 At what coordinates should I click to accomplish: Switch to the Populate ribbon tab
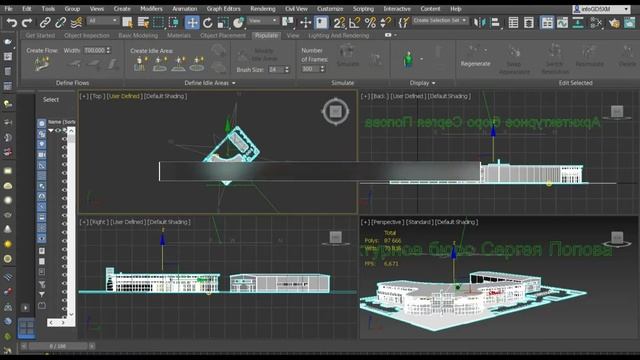pos(266,36)
